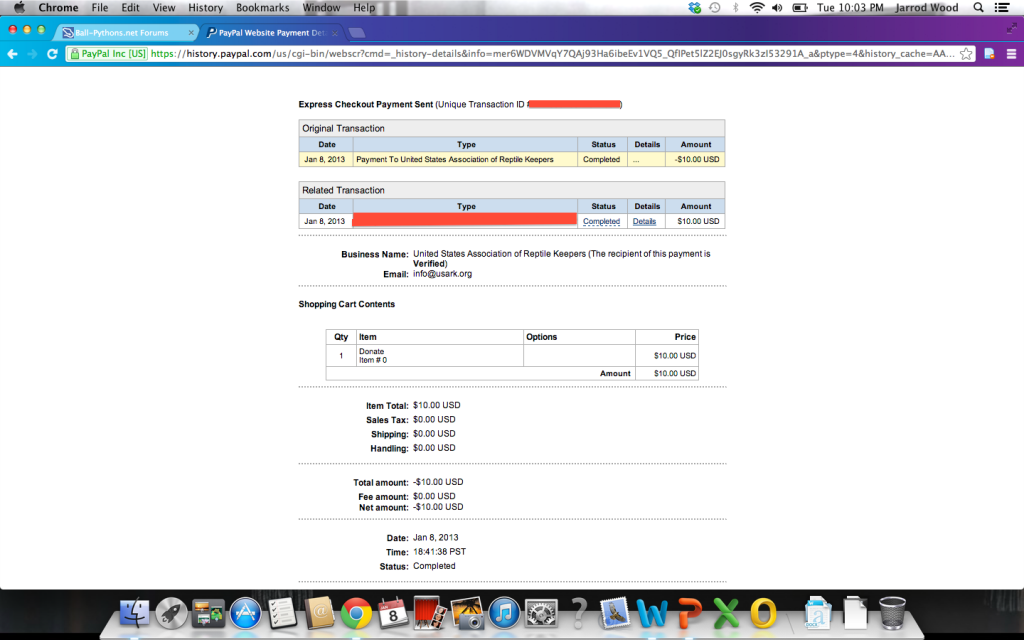Reload the PayPal page
Viewport: 1024px width, 640px height.
pyautogui.click(x=52, y=54)
